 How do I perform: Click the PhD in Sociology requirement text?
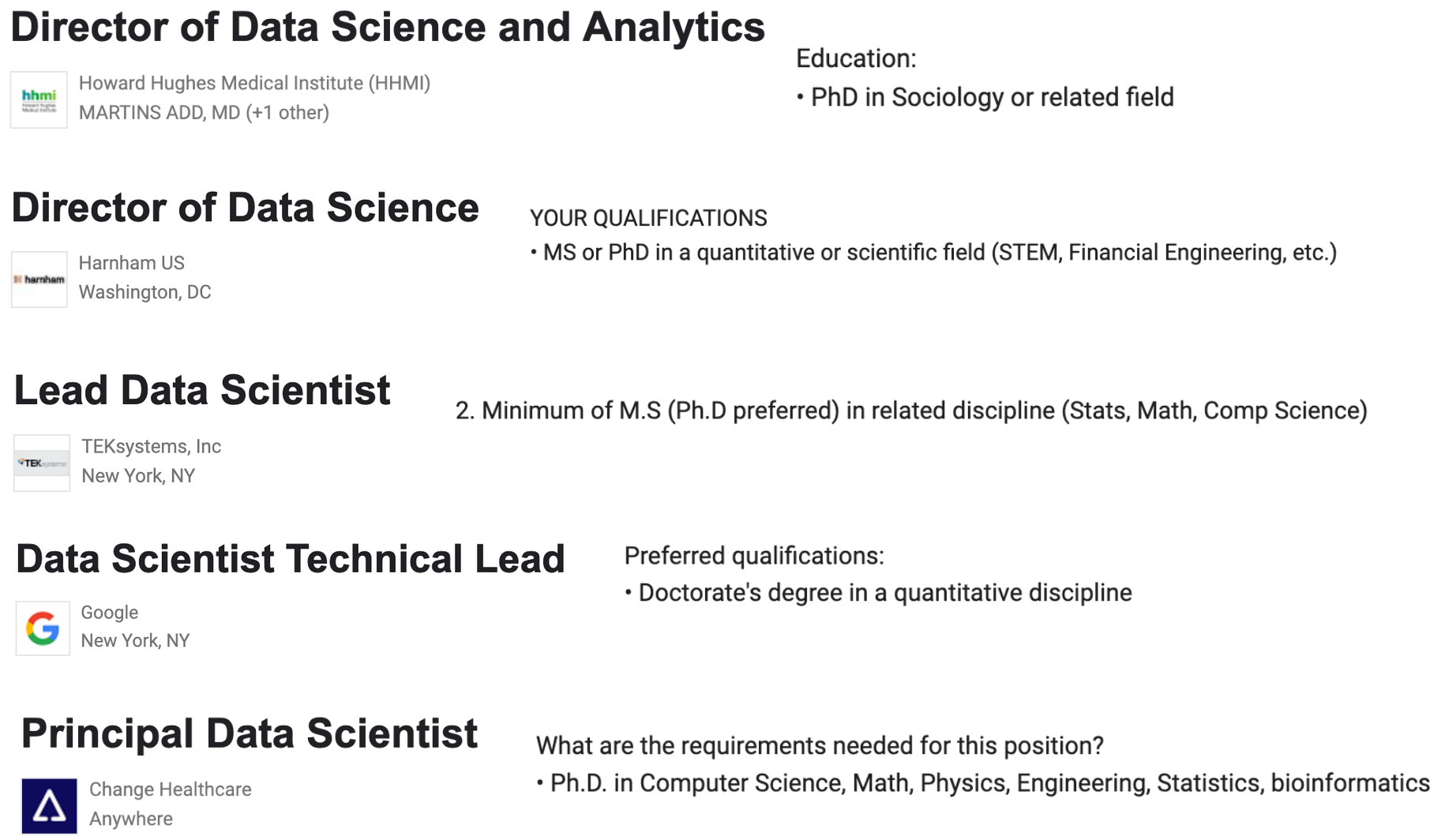992,97
